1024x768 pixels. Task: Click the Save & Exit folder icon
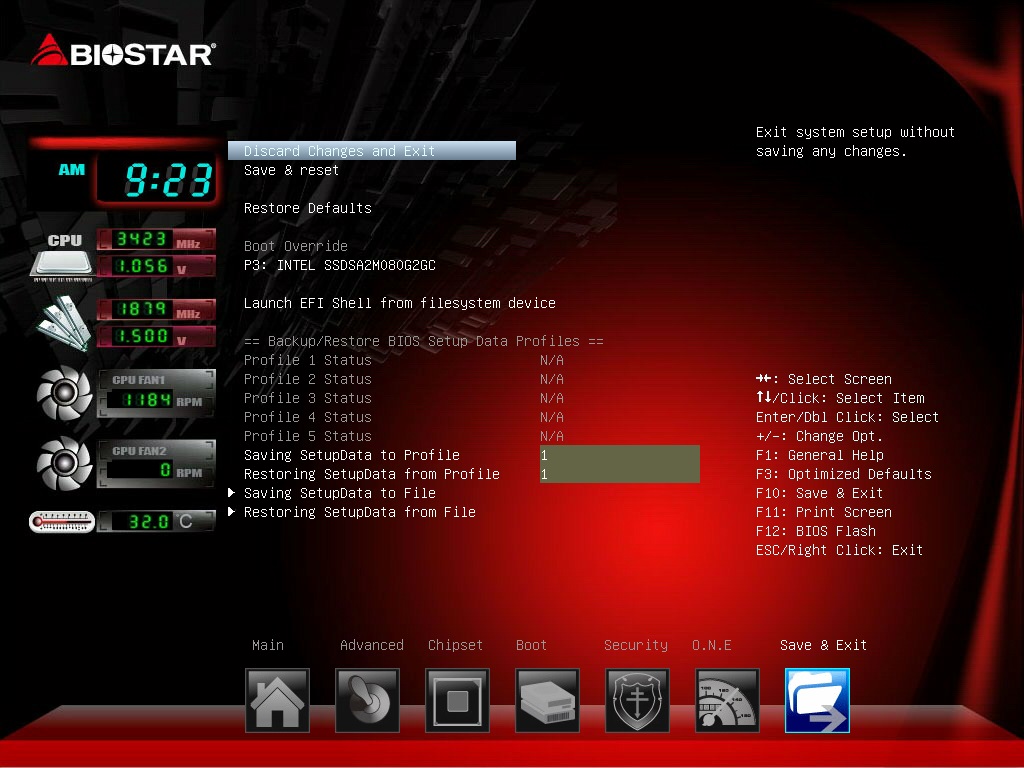[x=817, y=700]
